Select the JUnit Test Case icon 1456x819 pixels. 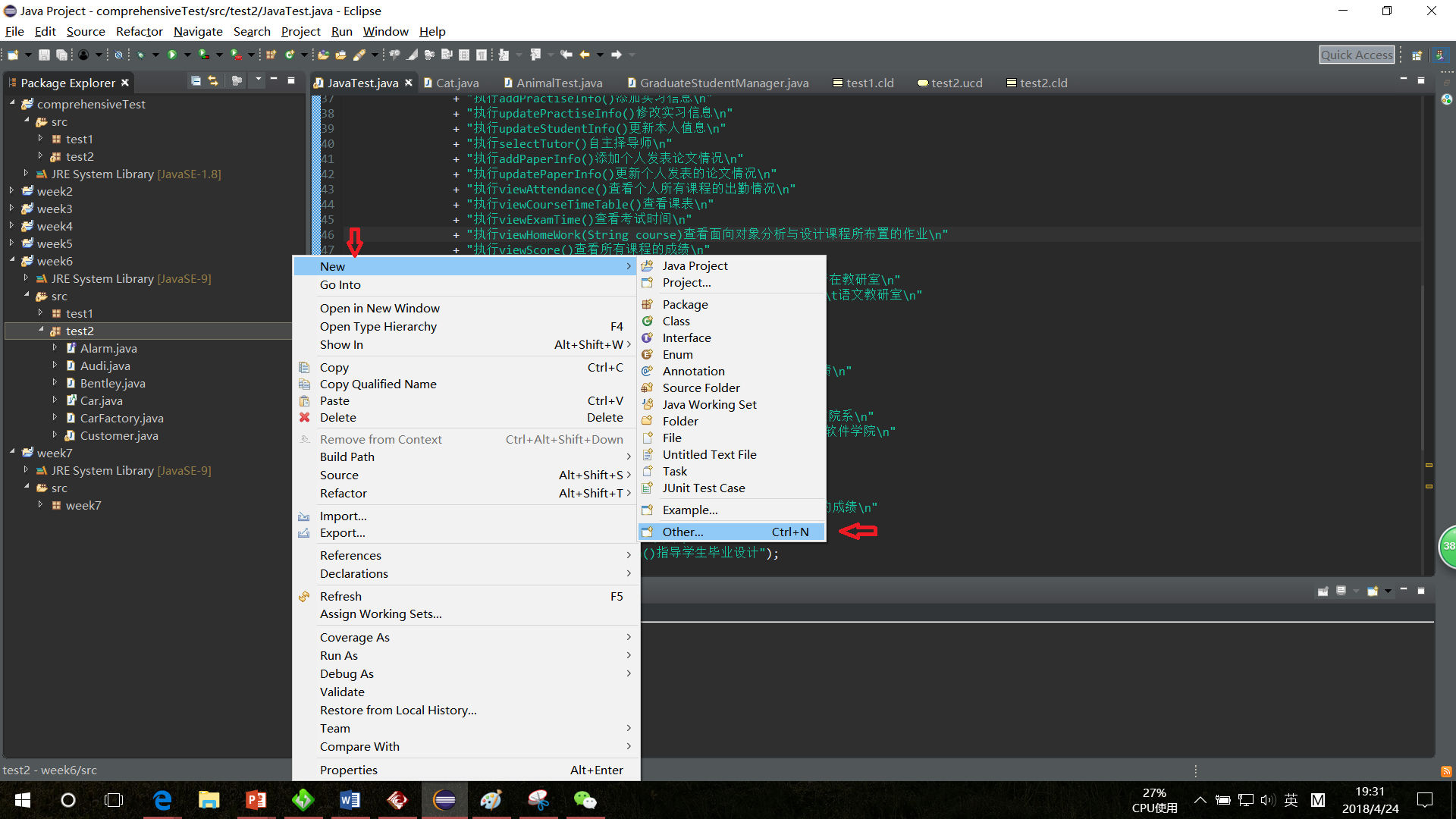point(648,488)
